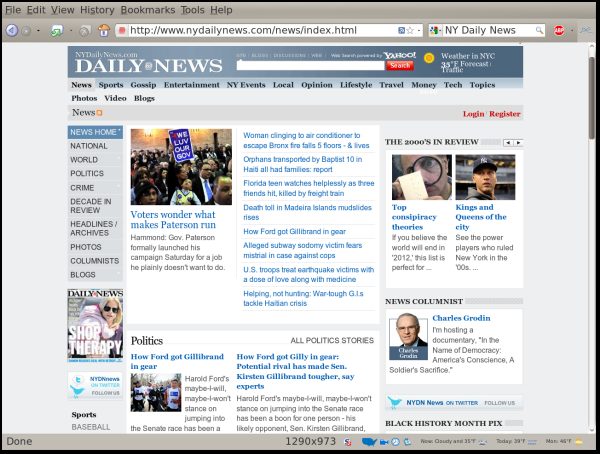The width and height of the screenshot is (600, 454).
Task: Open the Adblock Plus dropdown arrow
Action: tap(572, 30)
